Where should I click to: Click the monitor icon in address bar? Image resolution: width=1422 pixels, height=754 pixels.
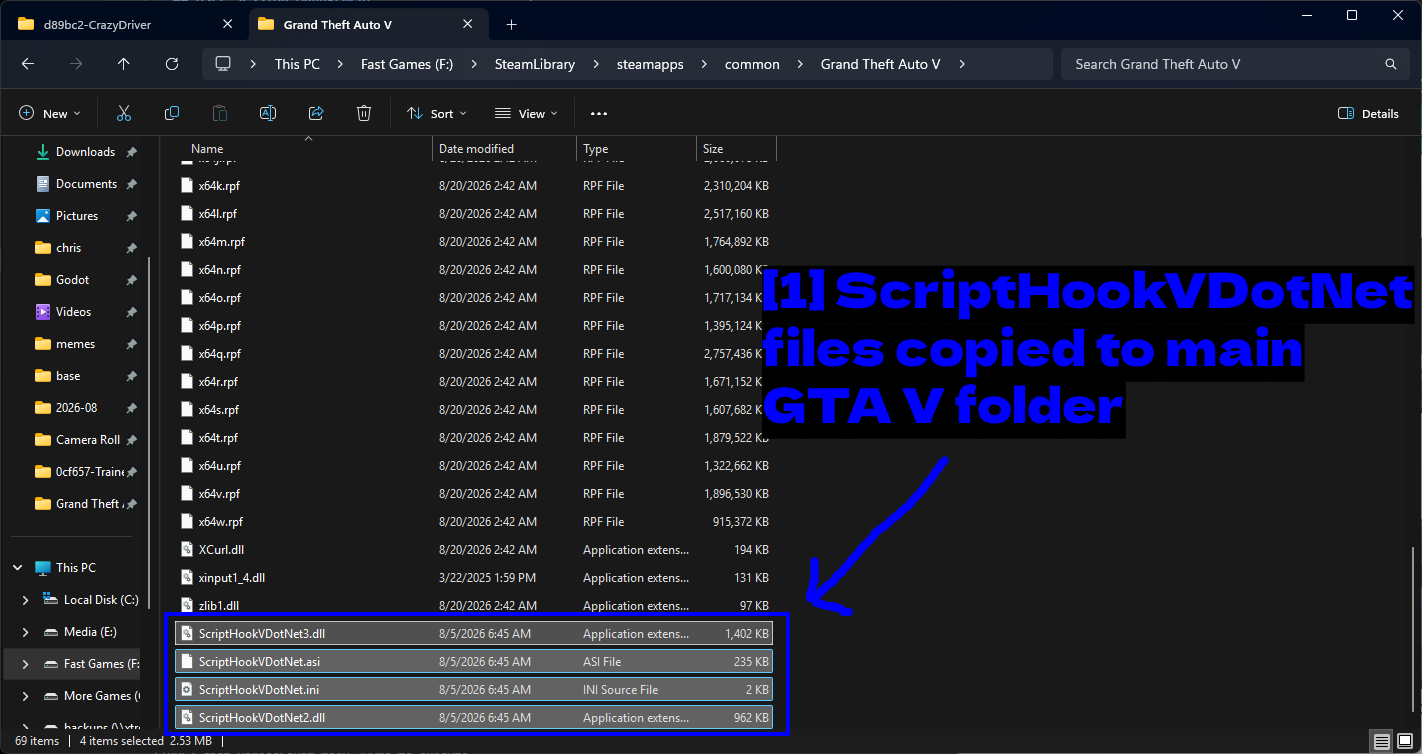[223, 64]
